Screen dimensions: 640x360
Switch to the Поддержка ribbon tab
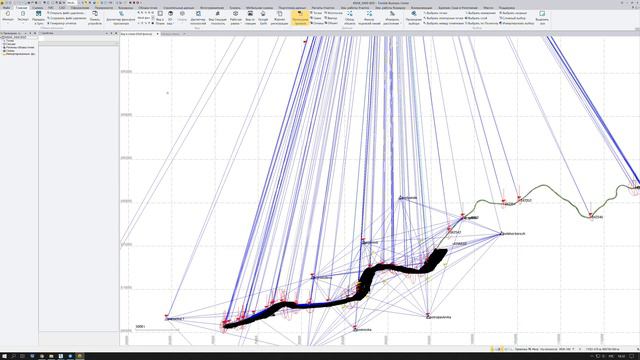[507, 8]
